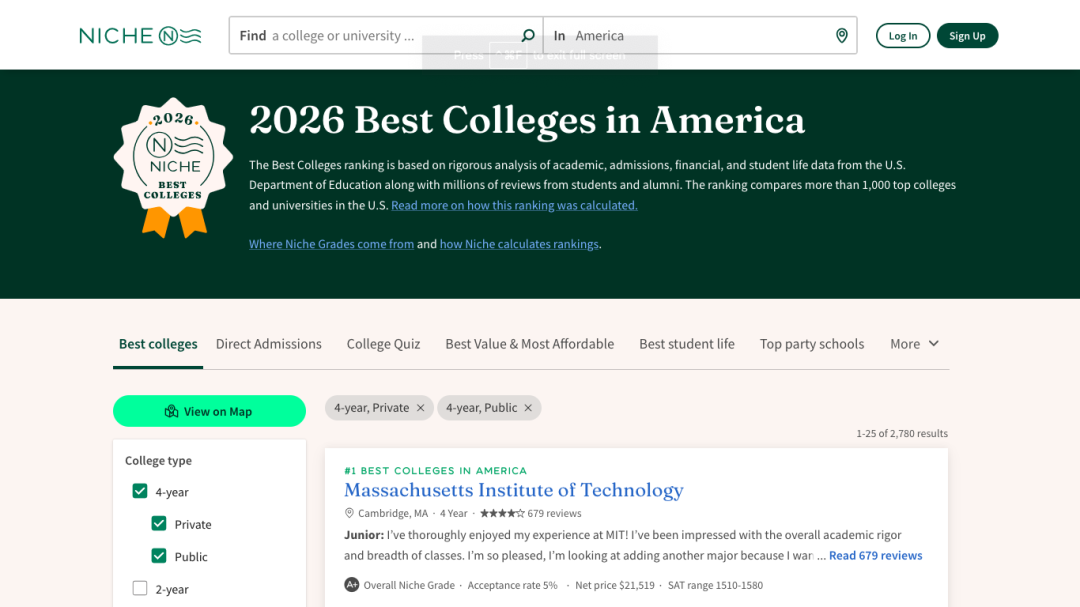Click the '1-25 of 2,780 results' text
Viewport: 1080px width, 607px height.
902,433
